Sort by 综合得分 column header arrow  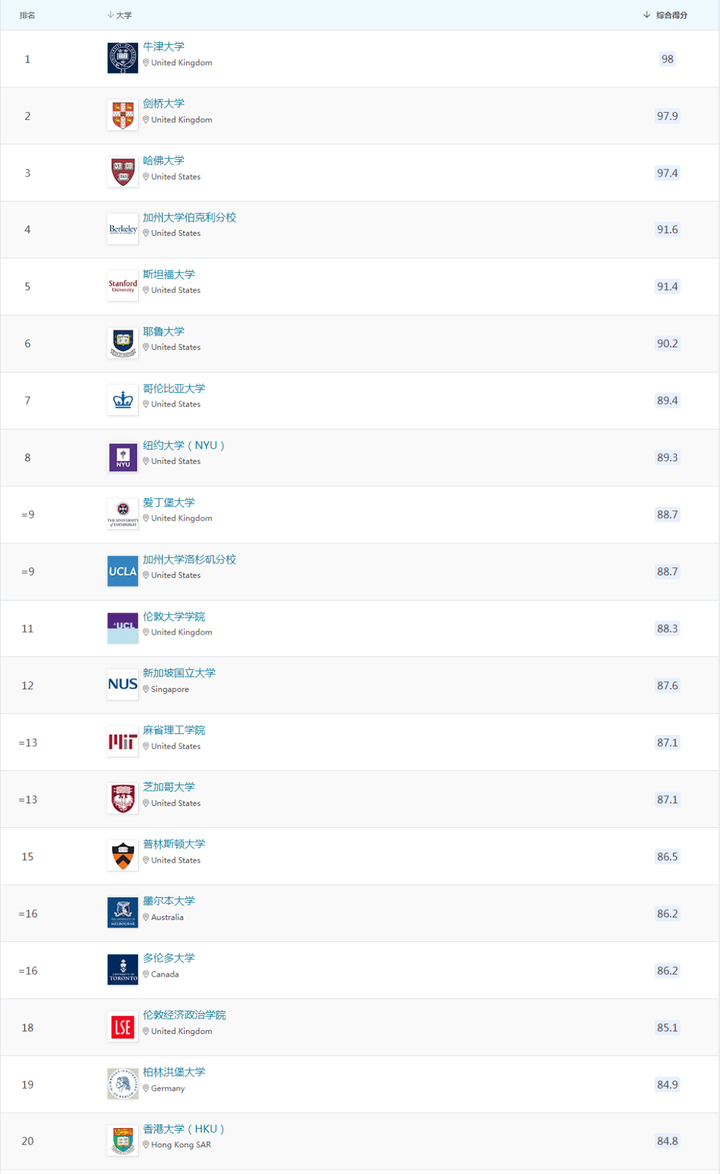click(647, 15)
